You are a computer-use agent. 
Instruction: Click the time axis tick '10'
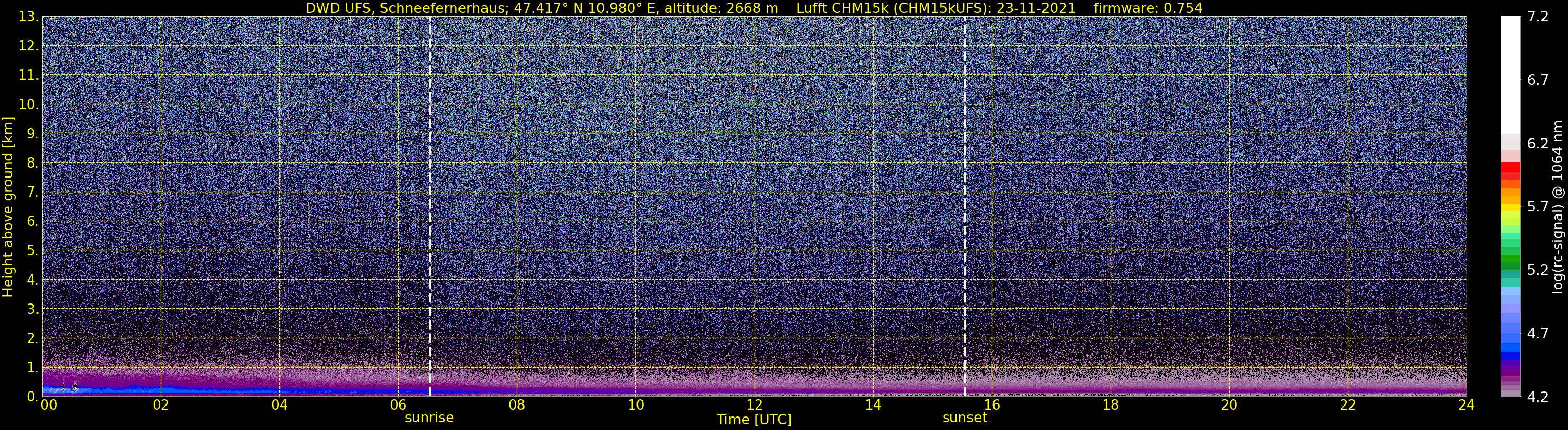pyautogui.click(x=635, y=405)
